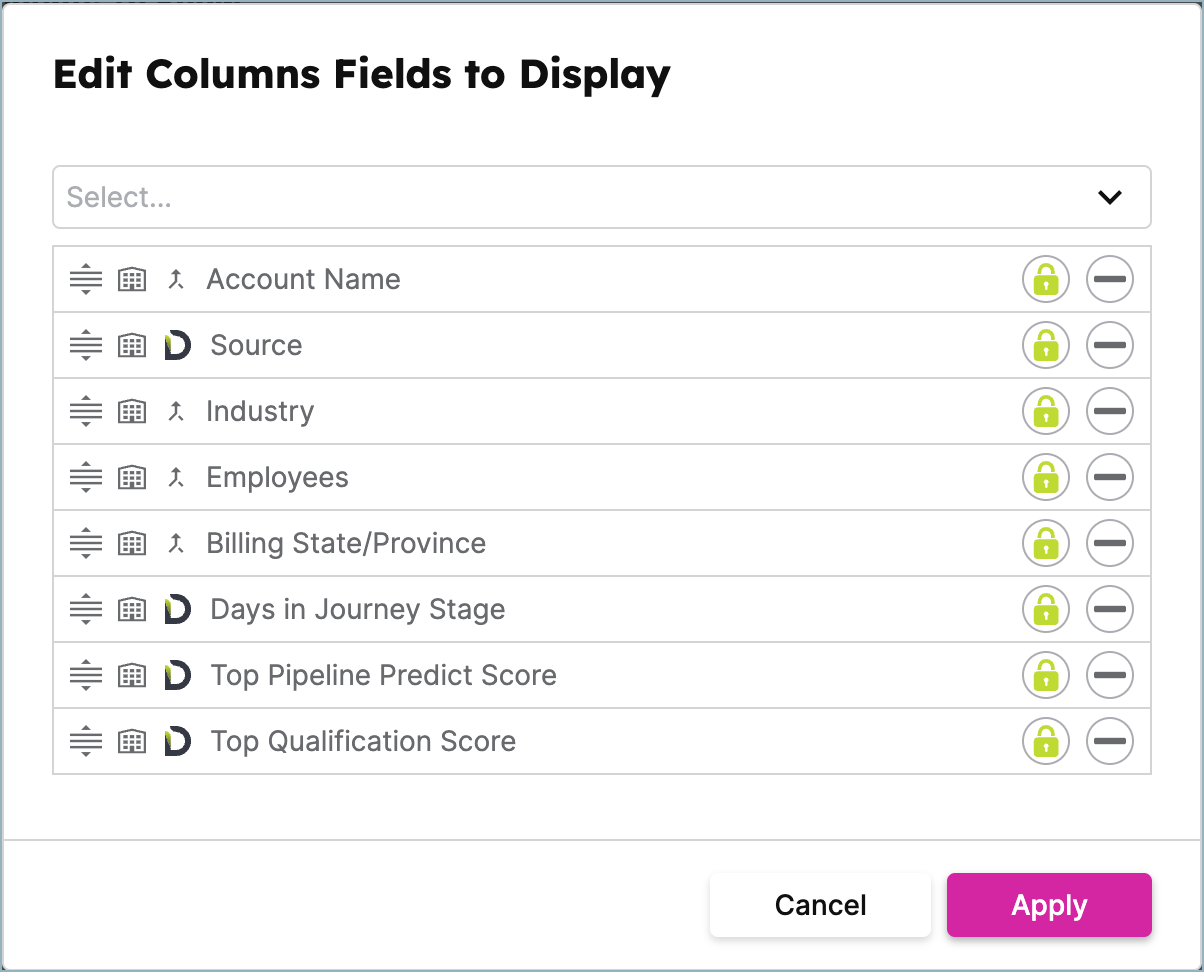Click the D logo icon next to Source
The image size is (1204, 972).
coord(177,345)
